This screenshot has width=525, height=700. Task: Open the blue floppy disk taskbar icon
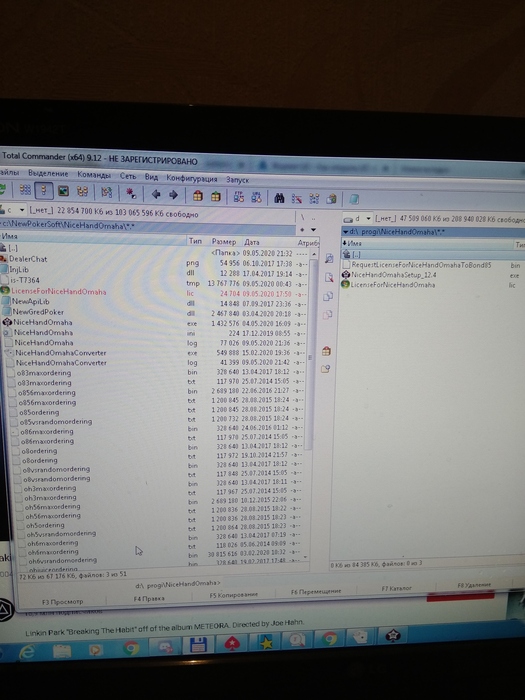click(198, 646)
